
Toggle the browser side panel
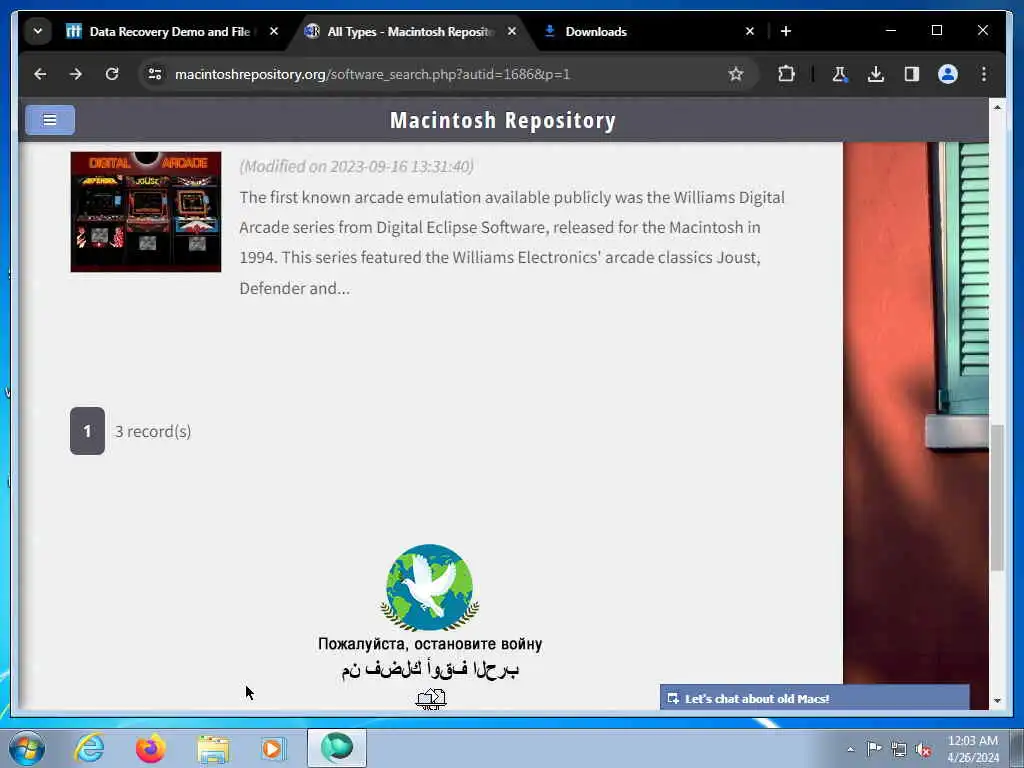coord(912,74)
